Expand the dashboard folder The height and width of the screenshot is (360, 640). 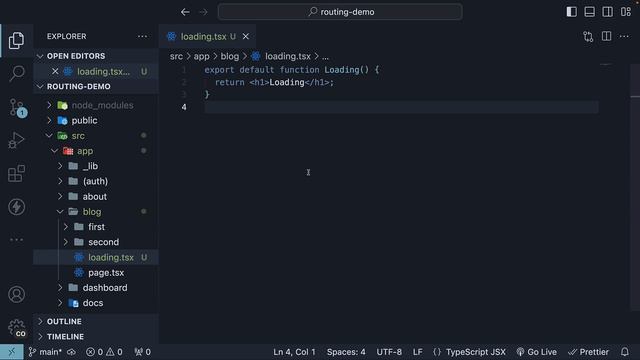96,288
